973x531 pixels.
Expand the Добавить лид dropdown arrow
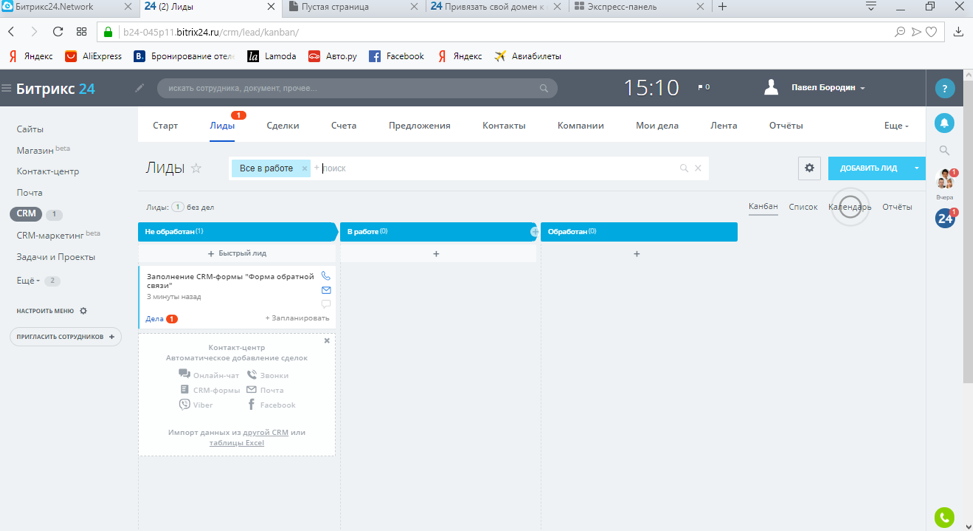pyautogui.click(x=916, y=168)
